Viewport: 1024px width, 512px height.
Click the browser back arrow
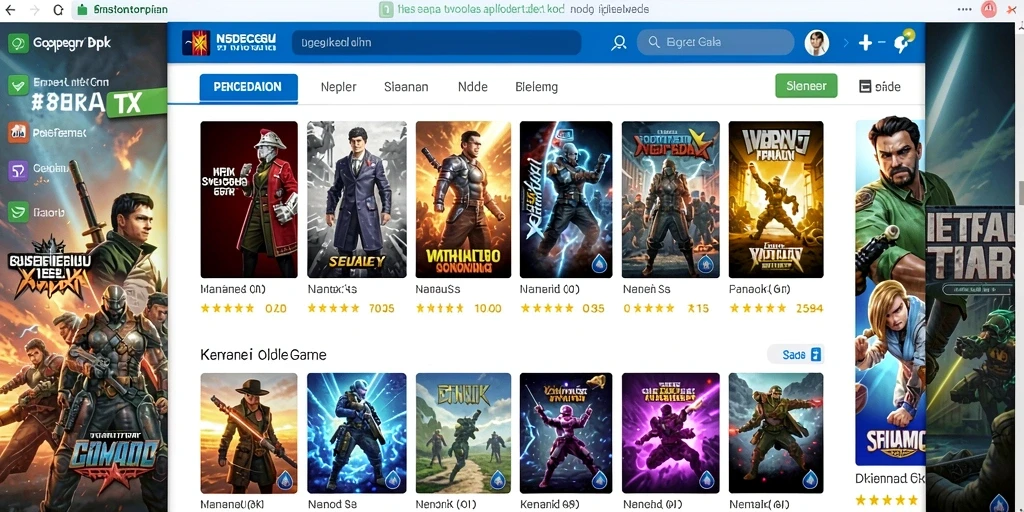pyautogui.click(x=10, y=10)
